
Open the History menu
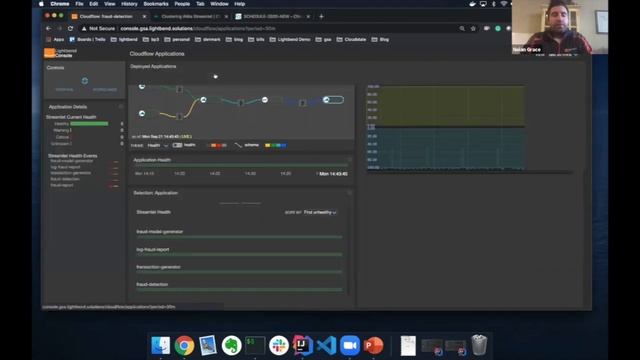[x=129, y=4]
